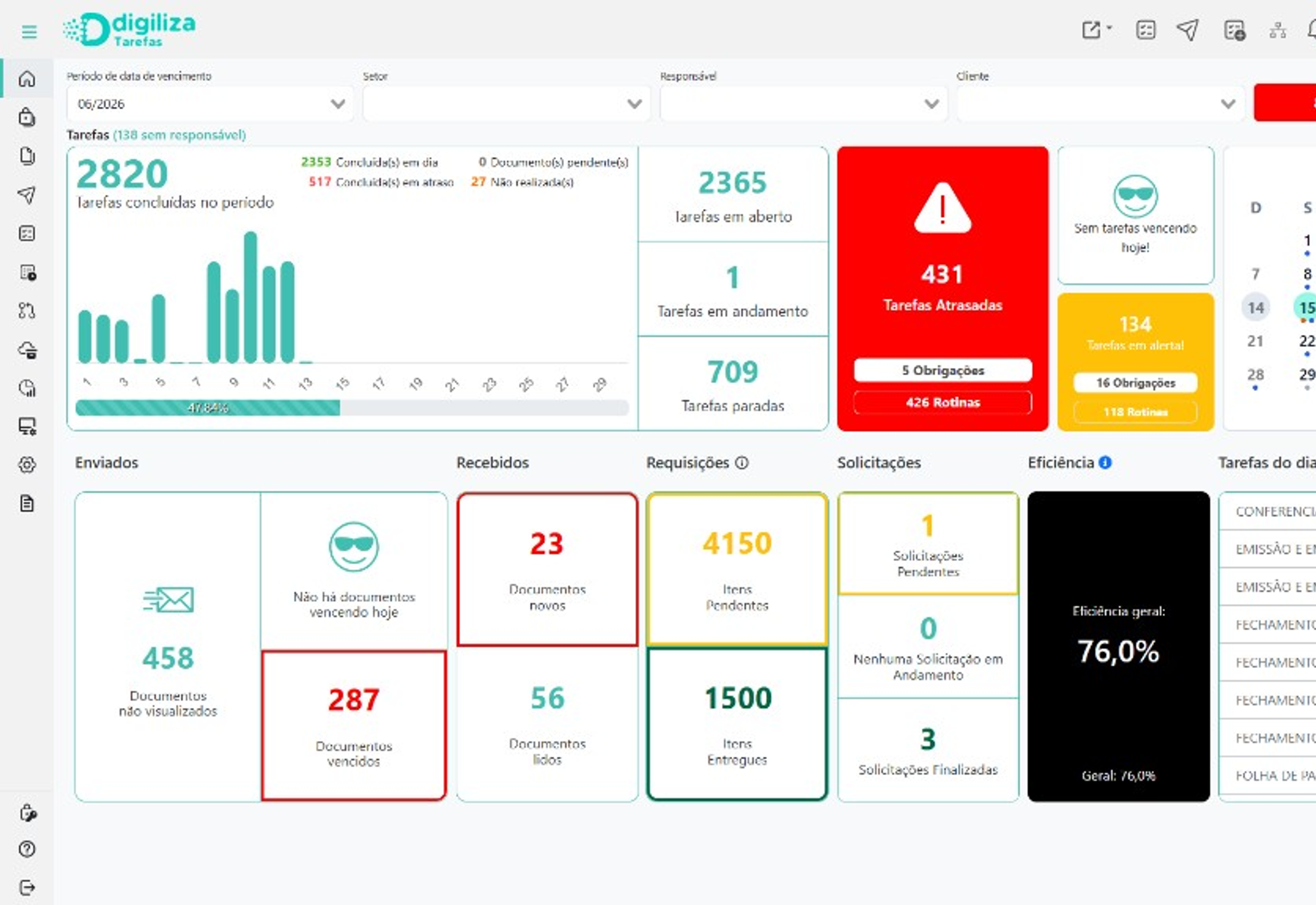The width and height of the screenshot is (1316, 905).
Task: Click the 5 Obrigações button
Action: [x=942, y=370]
